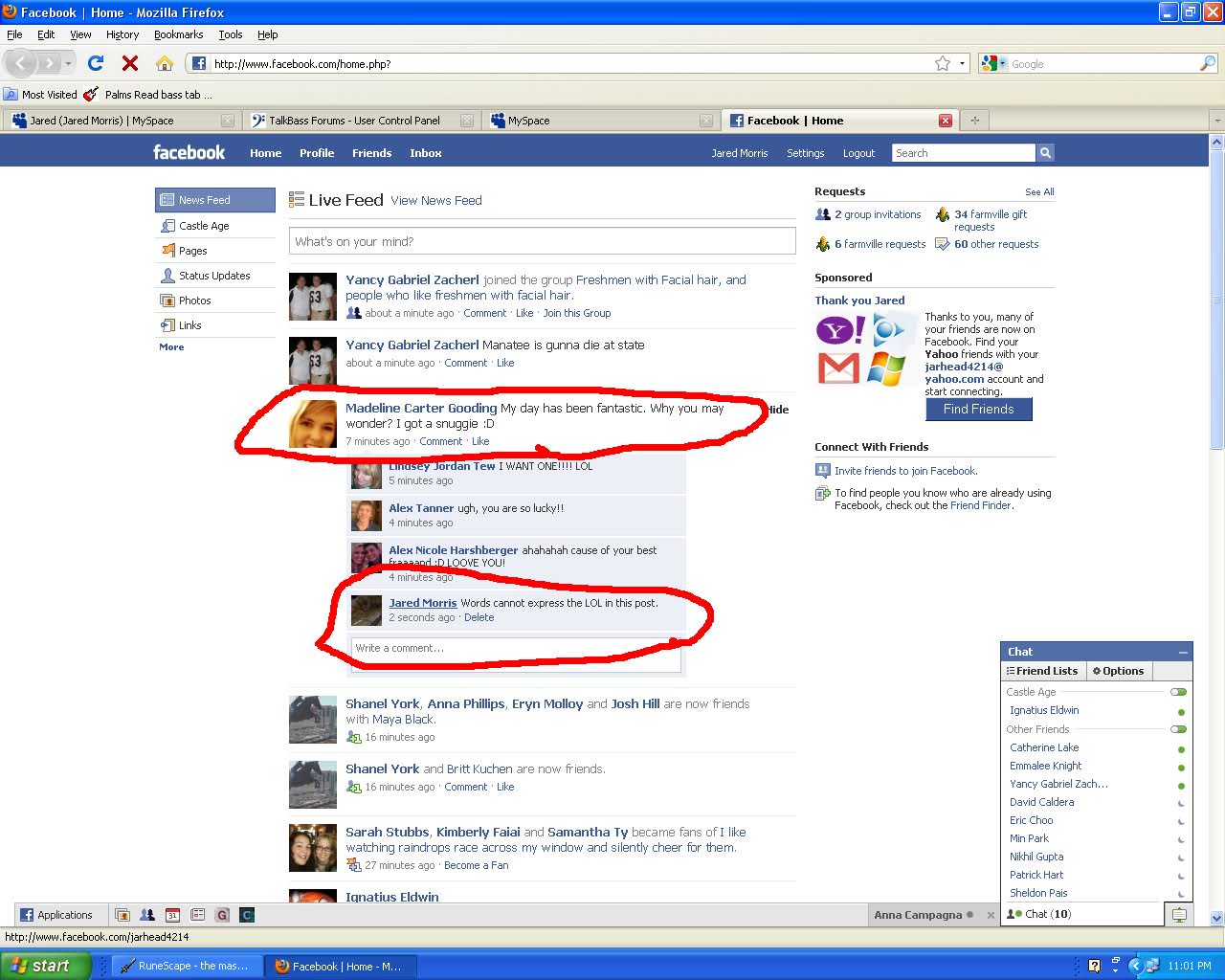This screenshot has width=1225, height=980.
Task: Close the Facebook | Home browser tab
Action: [946, 121]
